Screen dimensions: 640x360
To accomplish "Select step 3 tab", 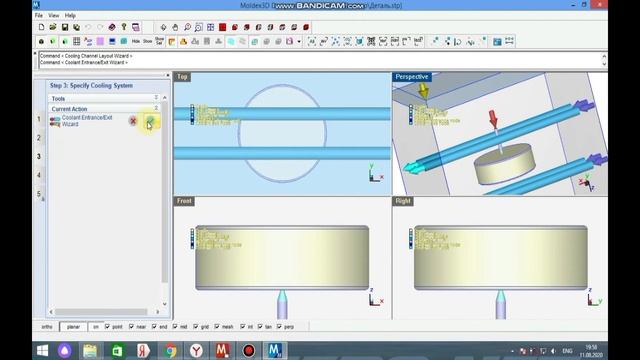I will click(x=39, y=156).
